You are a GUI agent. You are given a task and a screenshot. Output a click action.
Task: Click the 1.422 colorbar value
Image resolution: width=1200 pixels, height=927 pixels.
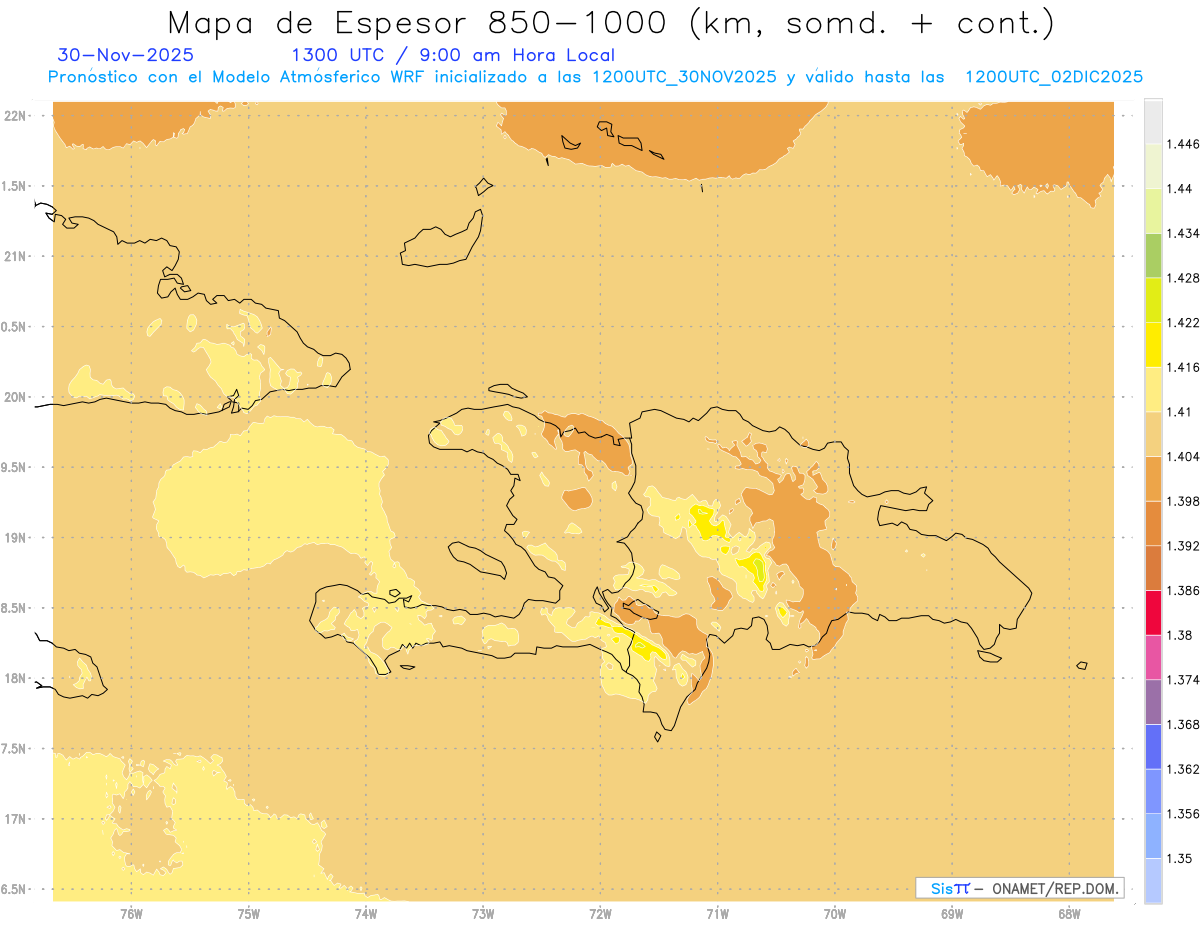click(1183, 322)
